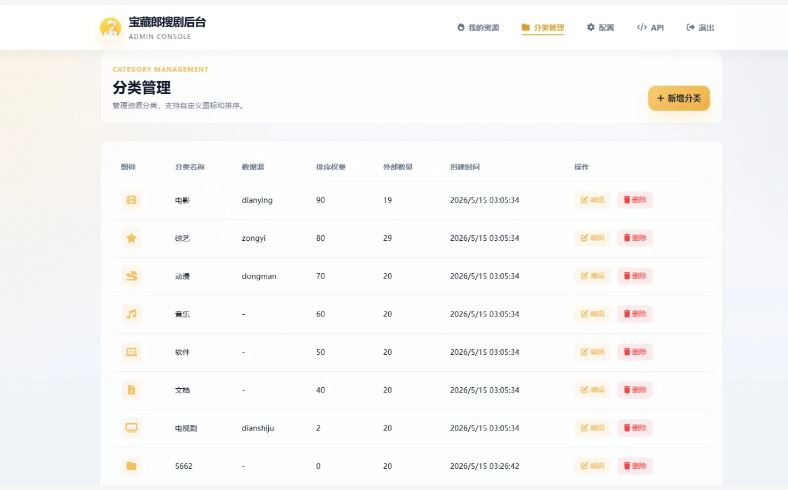This screenshot has width=788, height=490.
Task: Click the 分类管理 page heading
Action: [142, 87]
